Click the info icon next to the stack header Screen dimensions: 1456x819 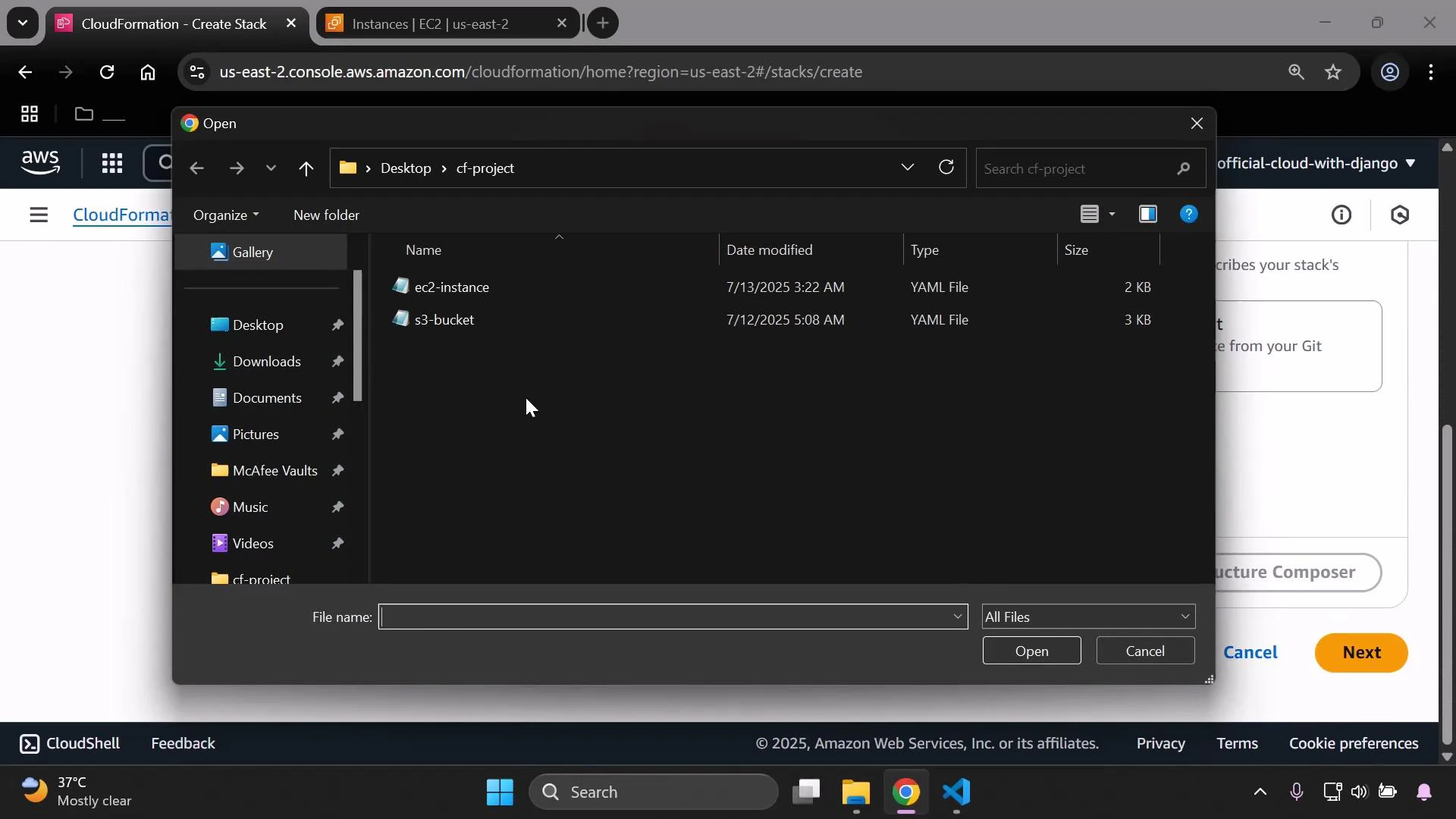click(1341, 215)
